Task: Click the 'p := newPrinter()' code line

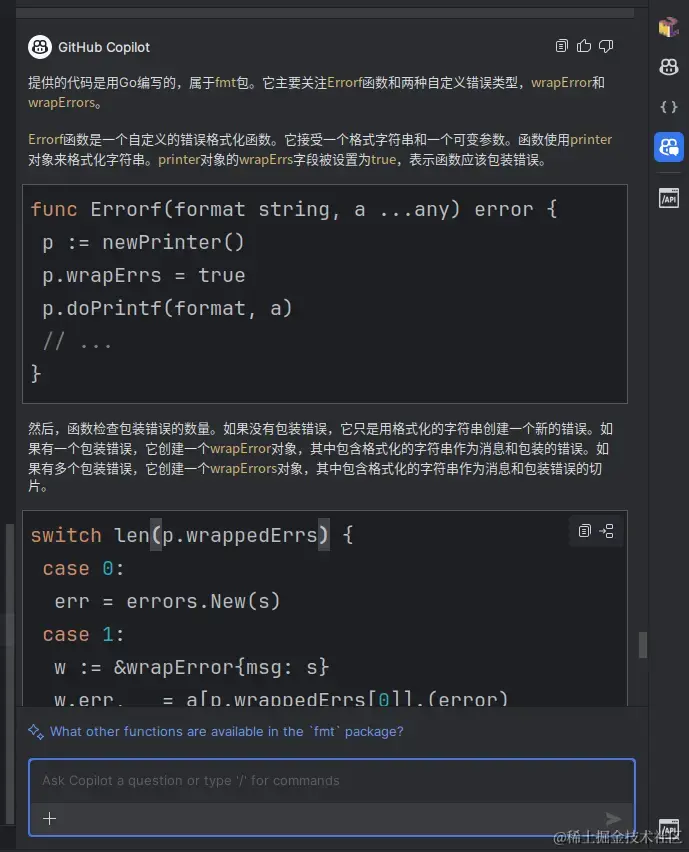Action: [144, 242]
